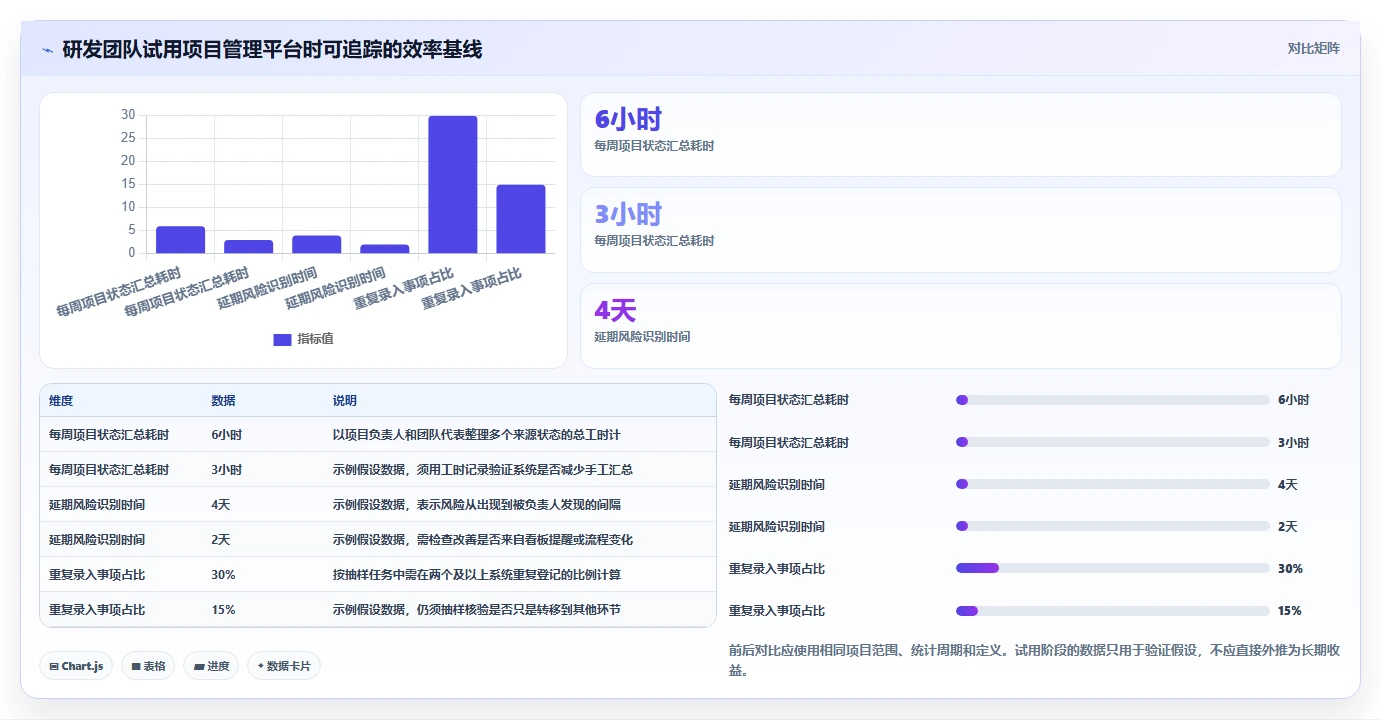
Task: Click the 说明 column header in the table
Action: pyautogui.click(x=345, y=401)
